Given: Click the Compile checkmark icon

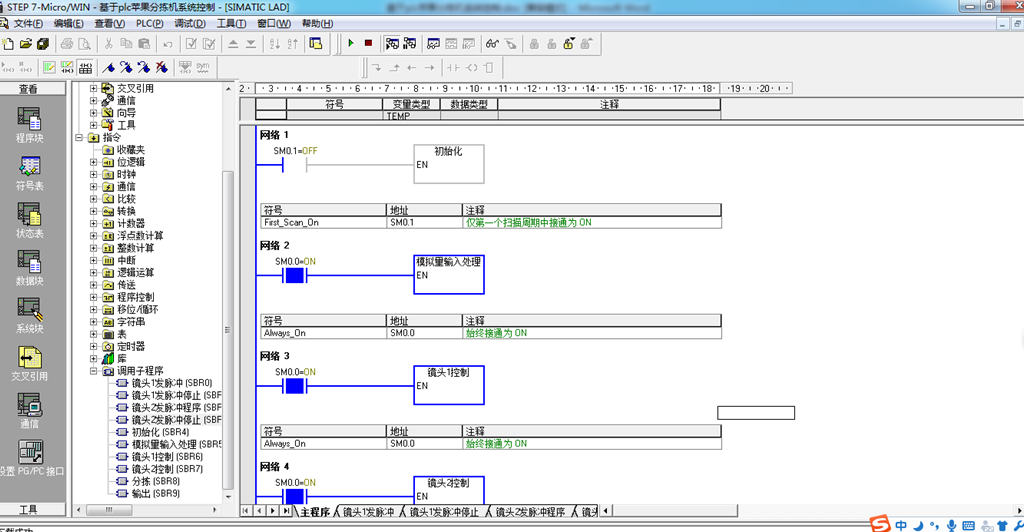Looking at the screenshot, I should [191, 44].
